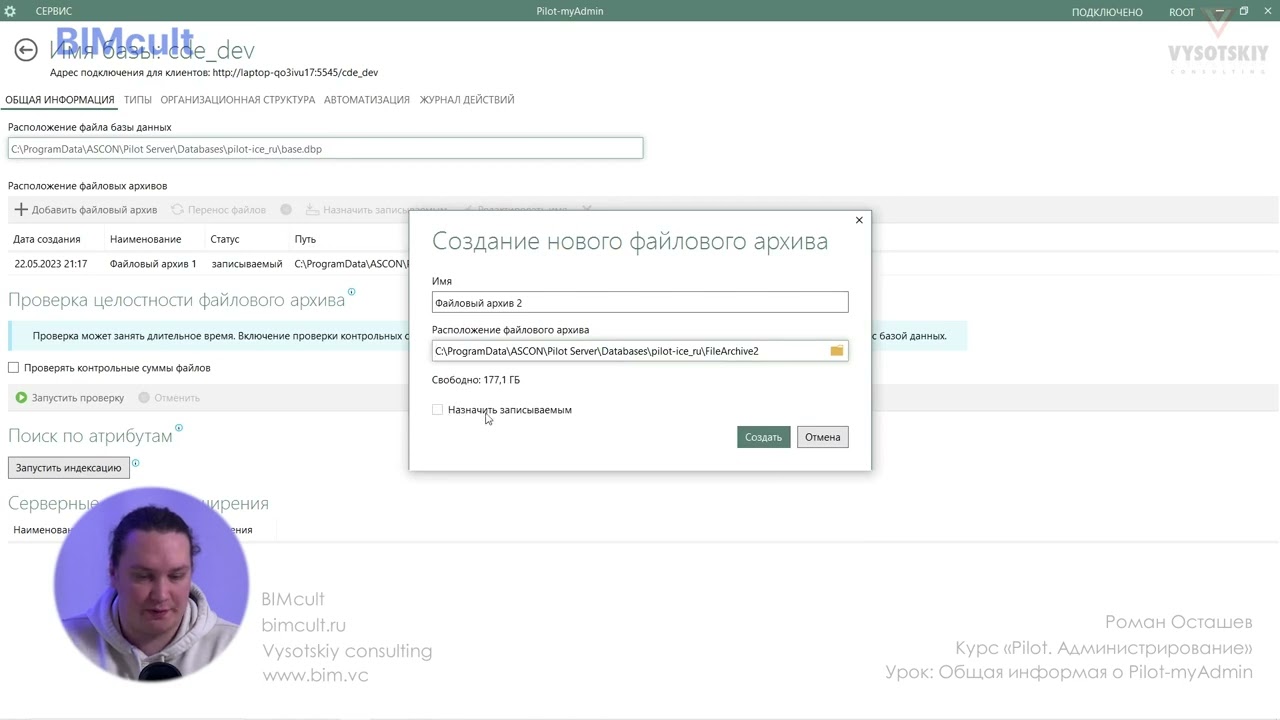Click 'Путь' column header

tap(305, 240)
